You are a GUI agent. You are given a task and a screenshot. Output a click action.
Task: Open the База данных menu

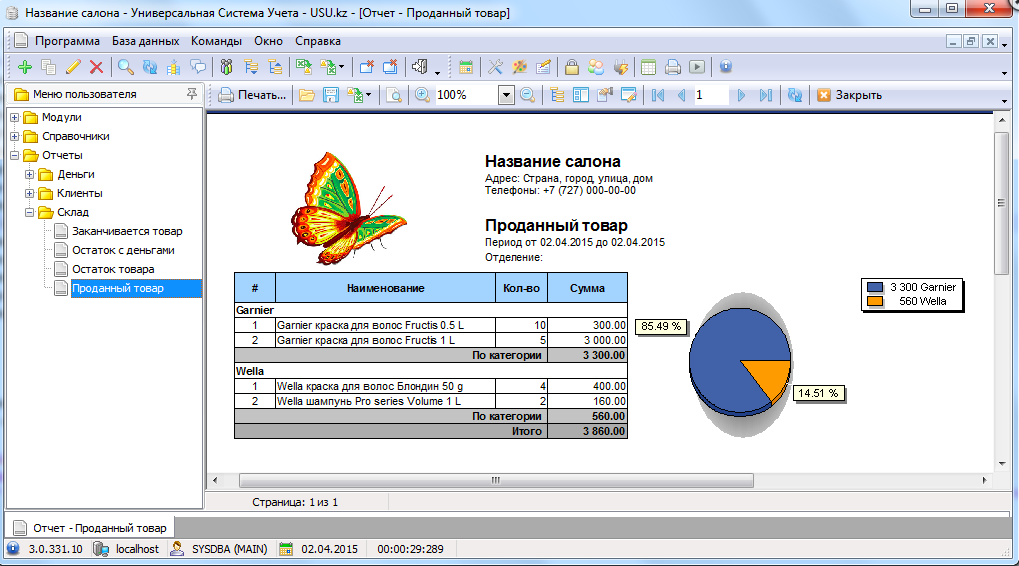[146, 41]
